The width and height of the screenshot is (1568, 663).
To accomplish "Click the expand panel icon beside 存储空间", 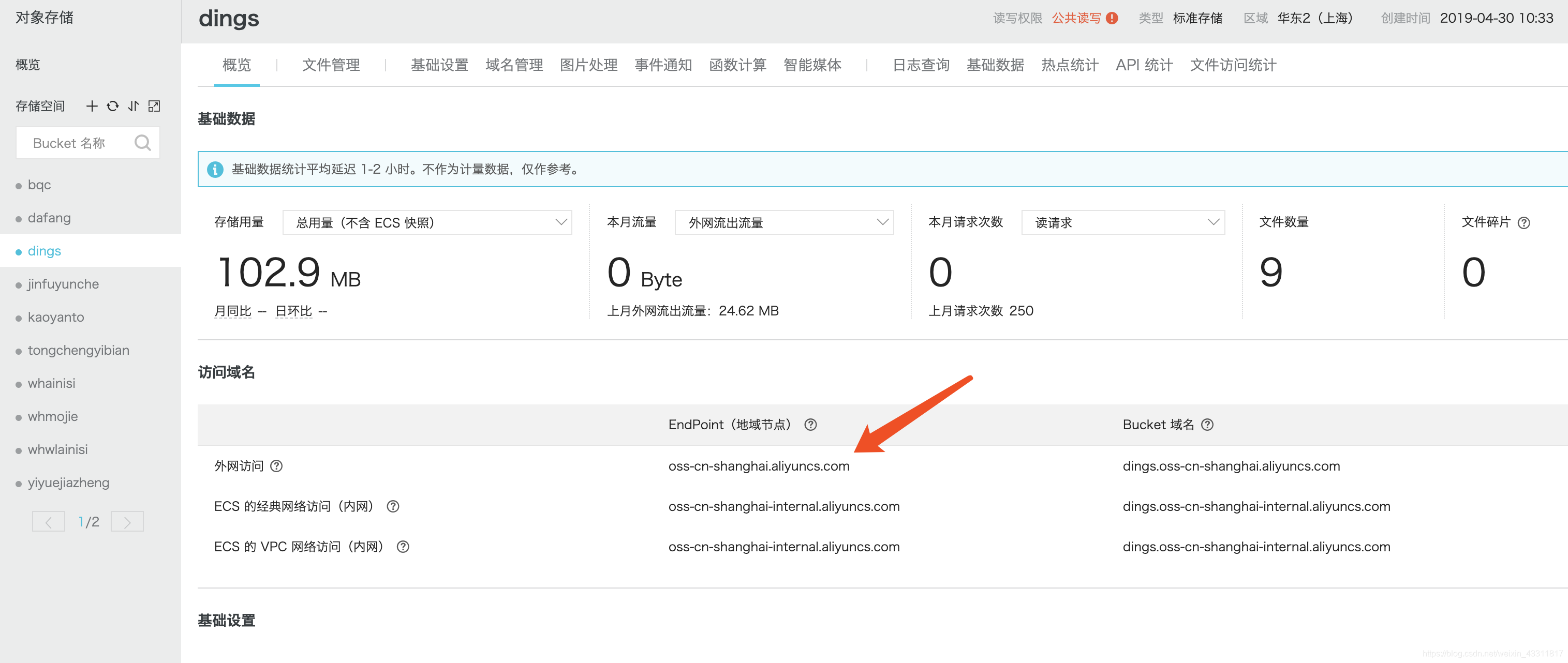I will (155, 107).
